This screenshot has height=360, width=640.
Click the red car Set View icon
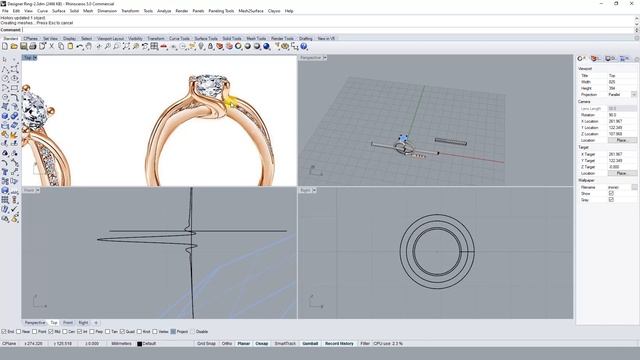pos(163,47)
